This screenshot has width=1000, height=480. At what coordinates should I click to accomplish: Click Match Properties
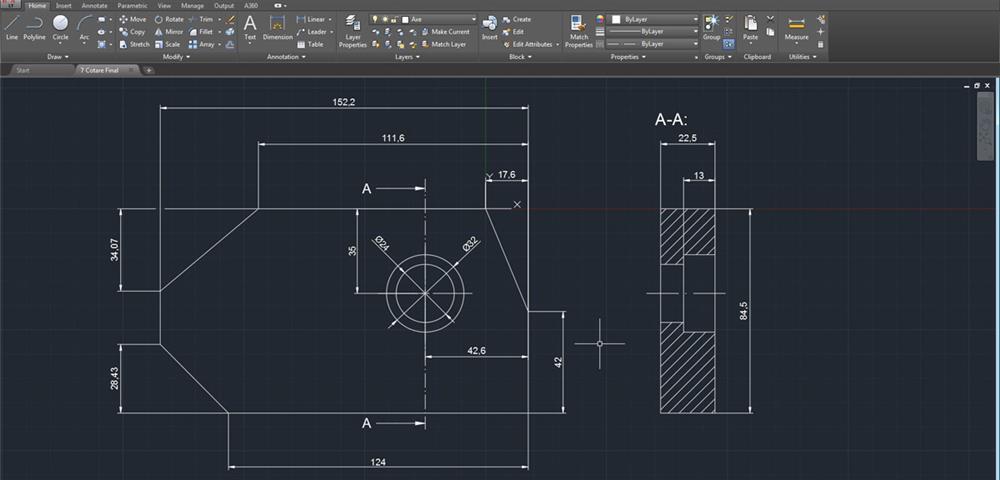579,32
